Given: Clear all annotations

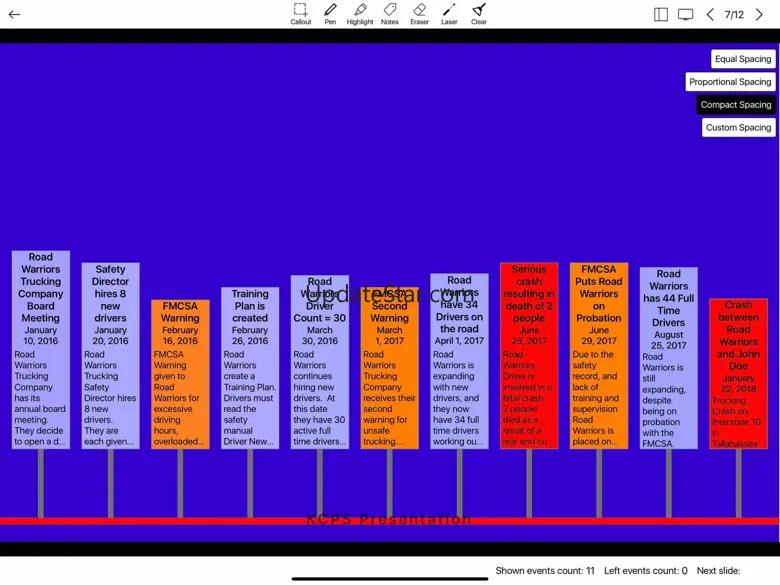Looking at the screenshot, I should tap(479, 14).
